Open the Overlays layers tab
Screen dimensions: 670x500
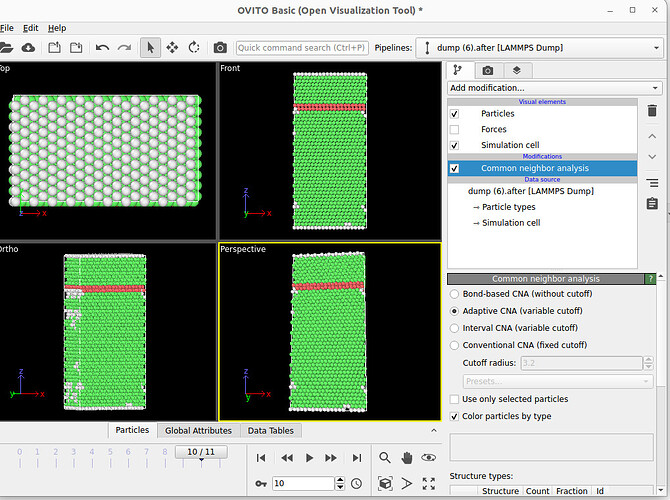(x=517, y=71)
